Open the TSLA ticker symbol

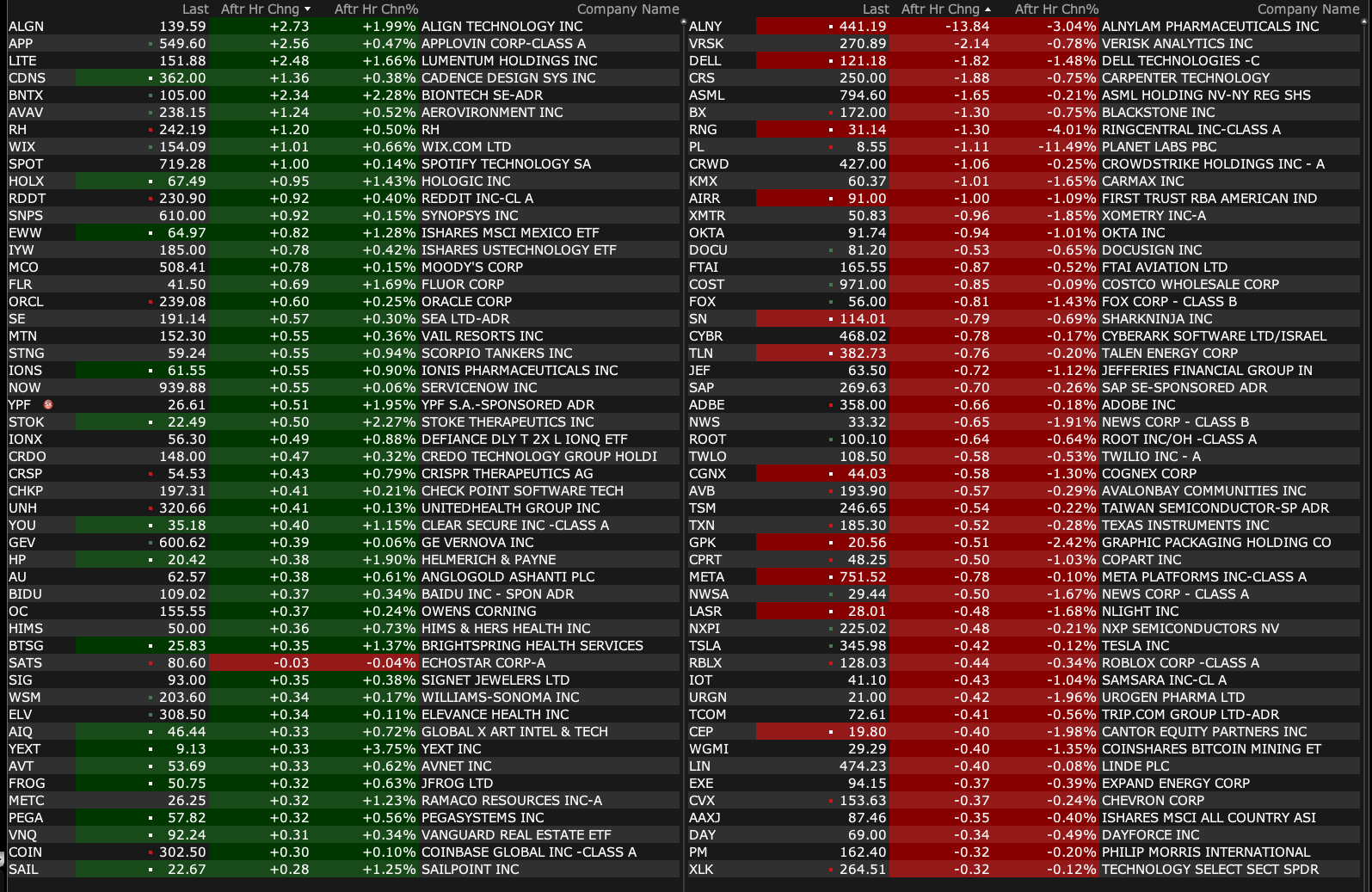coord(704,646)
